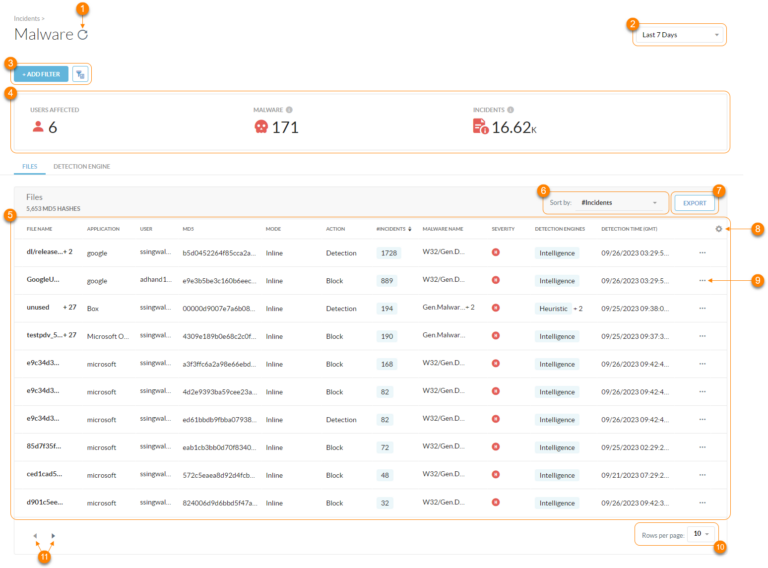Open more options for a3f3ffc6a2a98e66ebd row
This screenshot has height=568, width=768.
click(702, 364)
